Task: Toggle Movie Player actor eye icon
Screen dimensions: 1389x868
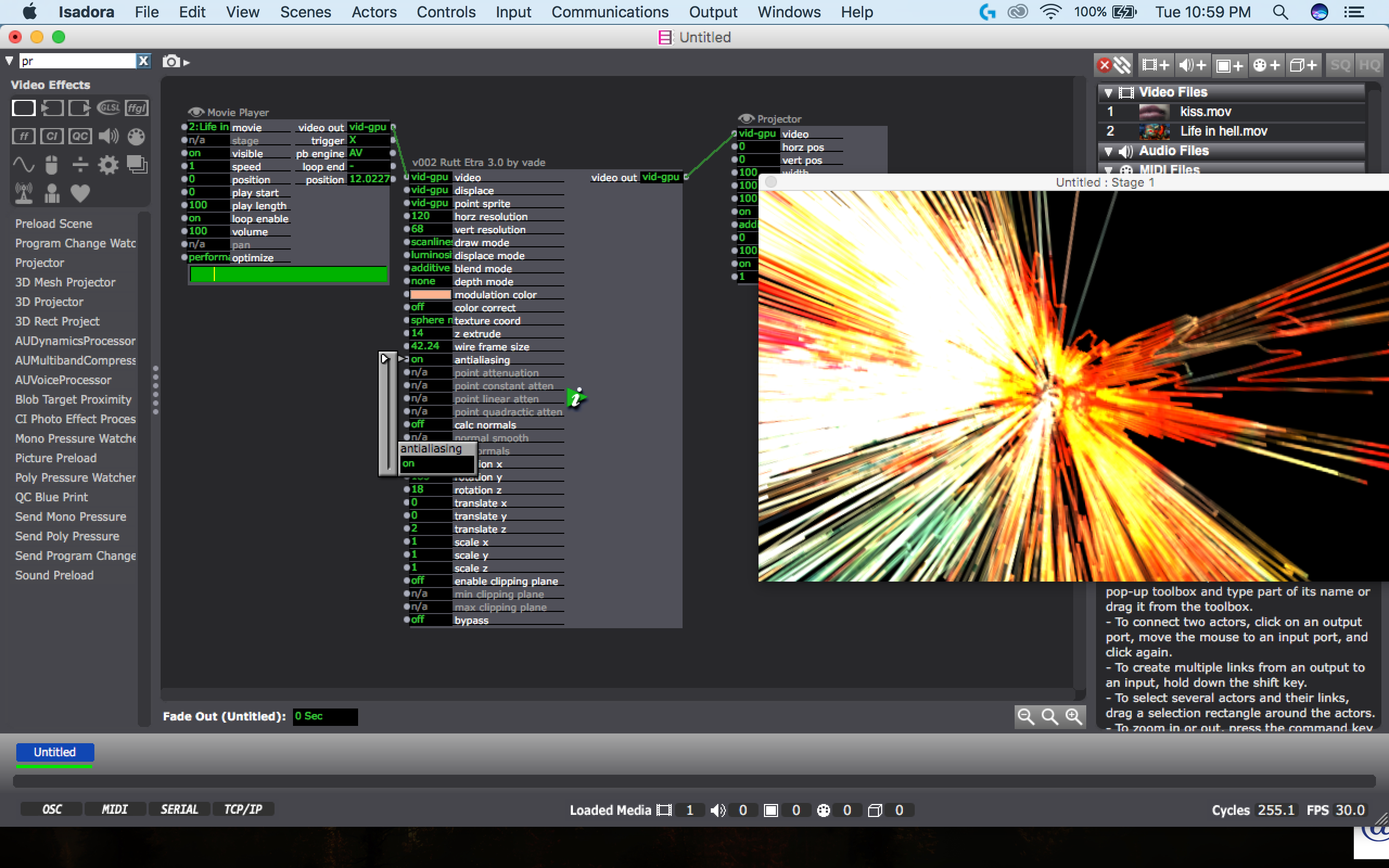Action: coord(196,112)
